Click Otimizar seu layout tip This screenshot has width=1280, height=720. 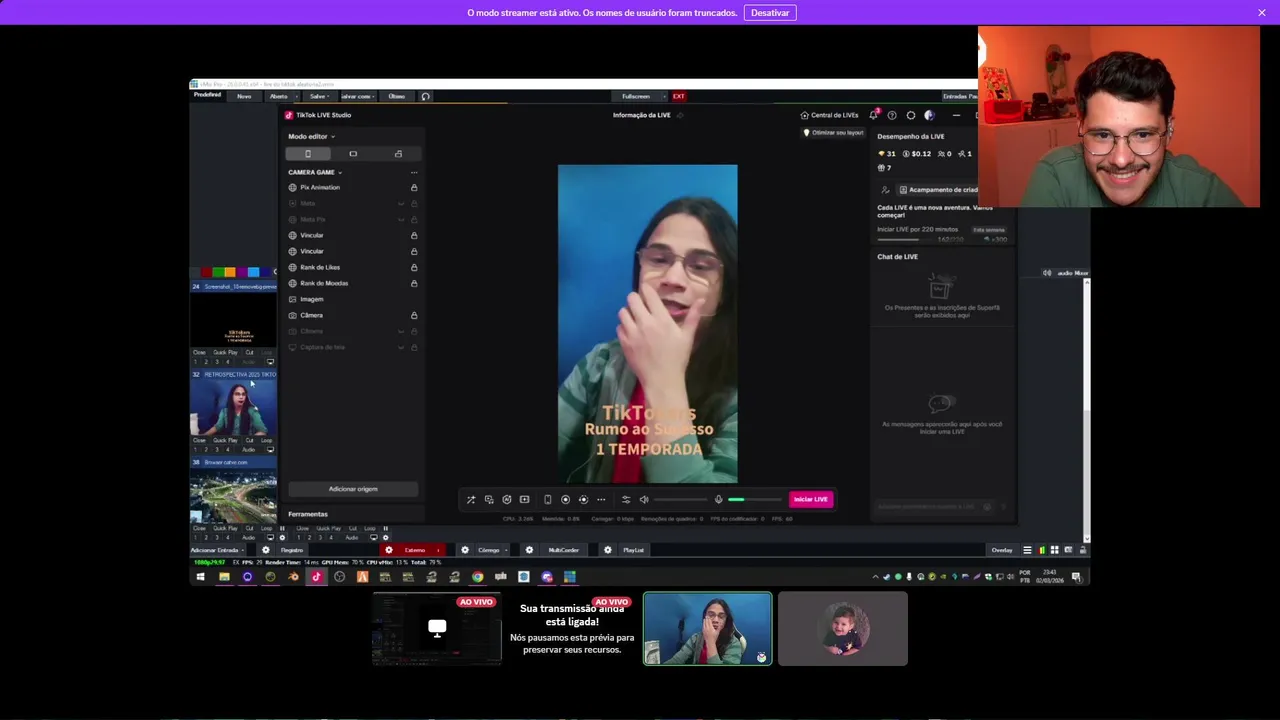834,133
